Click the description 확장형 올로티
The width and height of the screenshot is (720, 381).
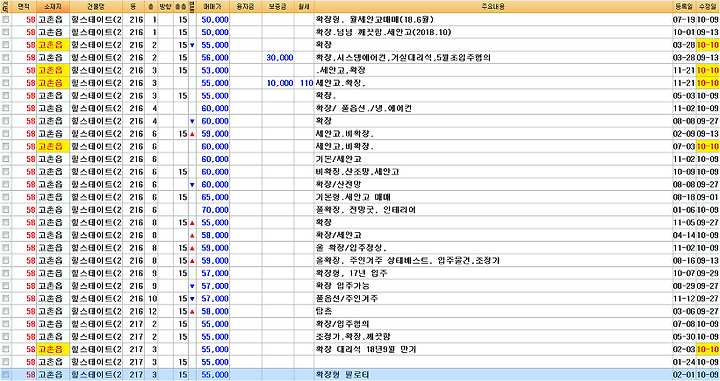[342, 375]
